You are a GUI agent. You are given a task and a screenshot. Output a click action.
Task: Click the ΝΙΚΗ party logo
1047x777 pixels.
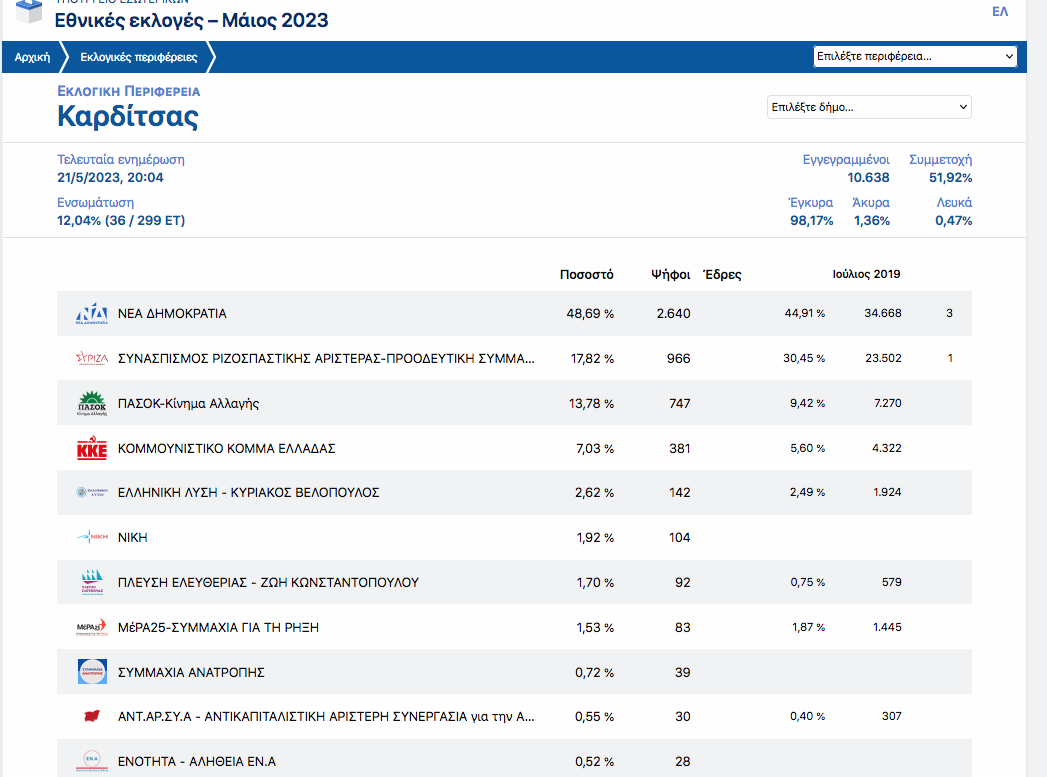point(92,537)
